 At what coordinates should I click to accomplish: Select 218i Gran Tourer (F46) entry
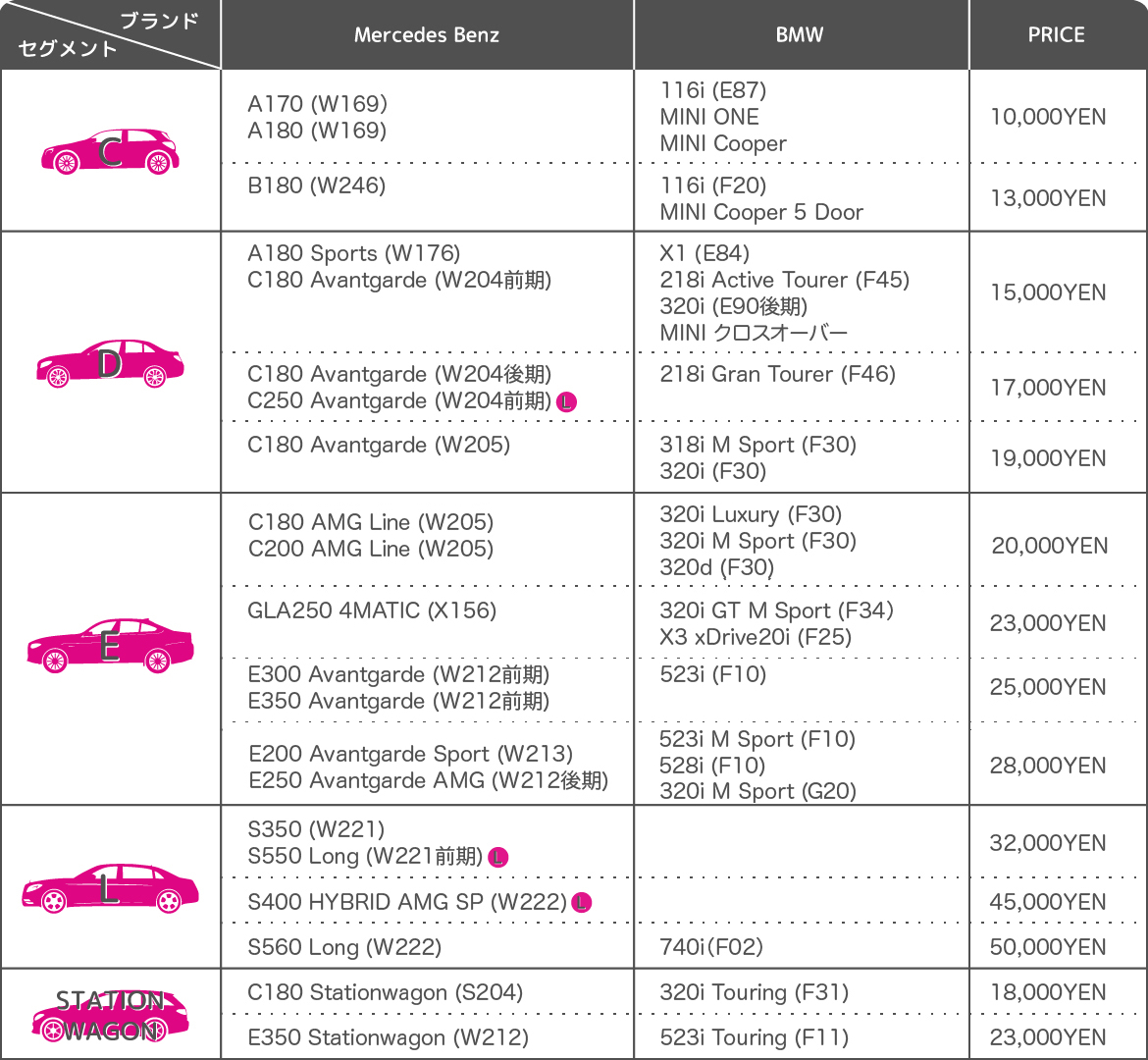click(x=777, y=374)
